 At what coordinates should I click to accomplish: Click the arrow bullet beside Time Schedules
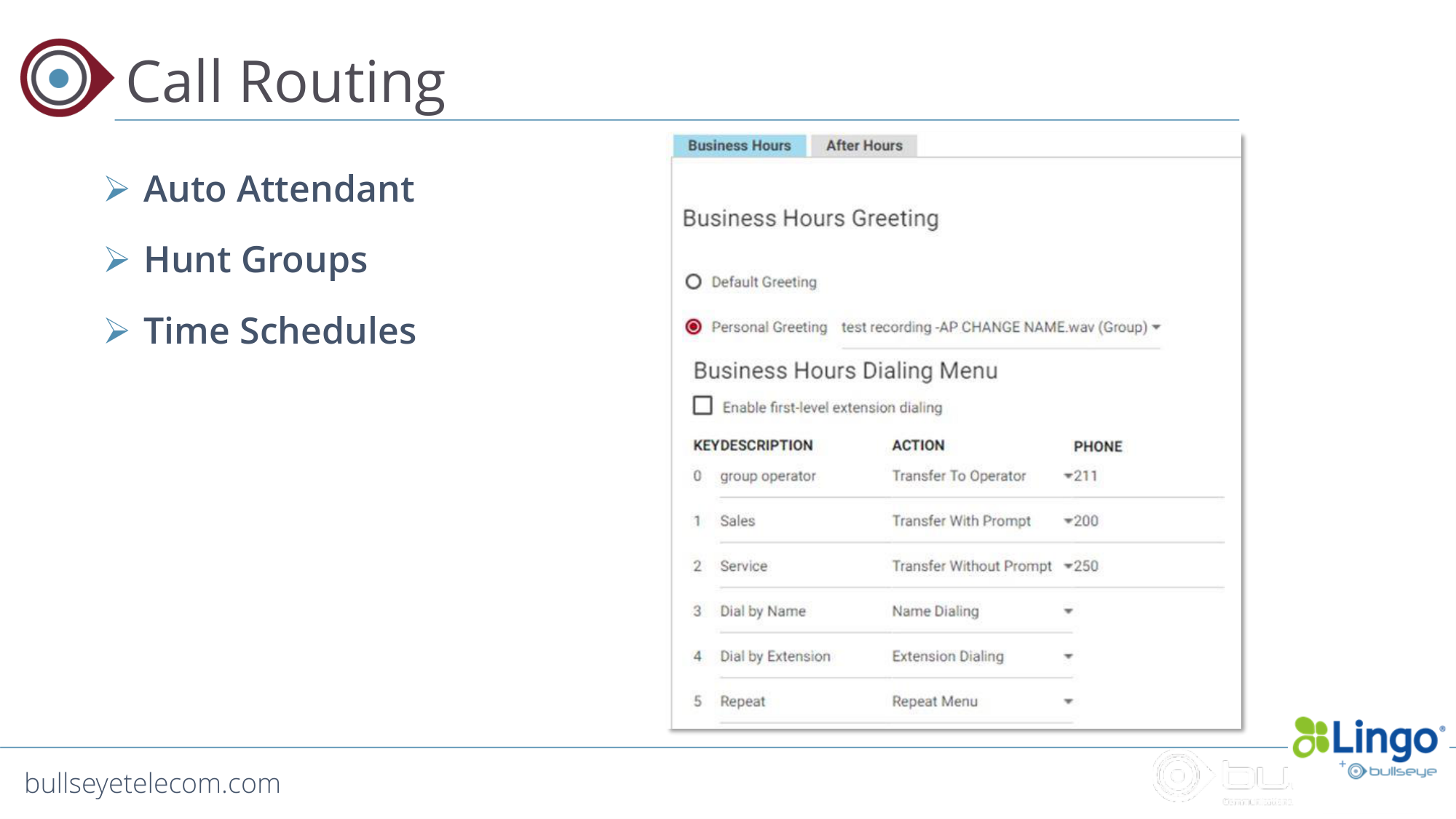tap(116, 331)
